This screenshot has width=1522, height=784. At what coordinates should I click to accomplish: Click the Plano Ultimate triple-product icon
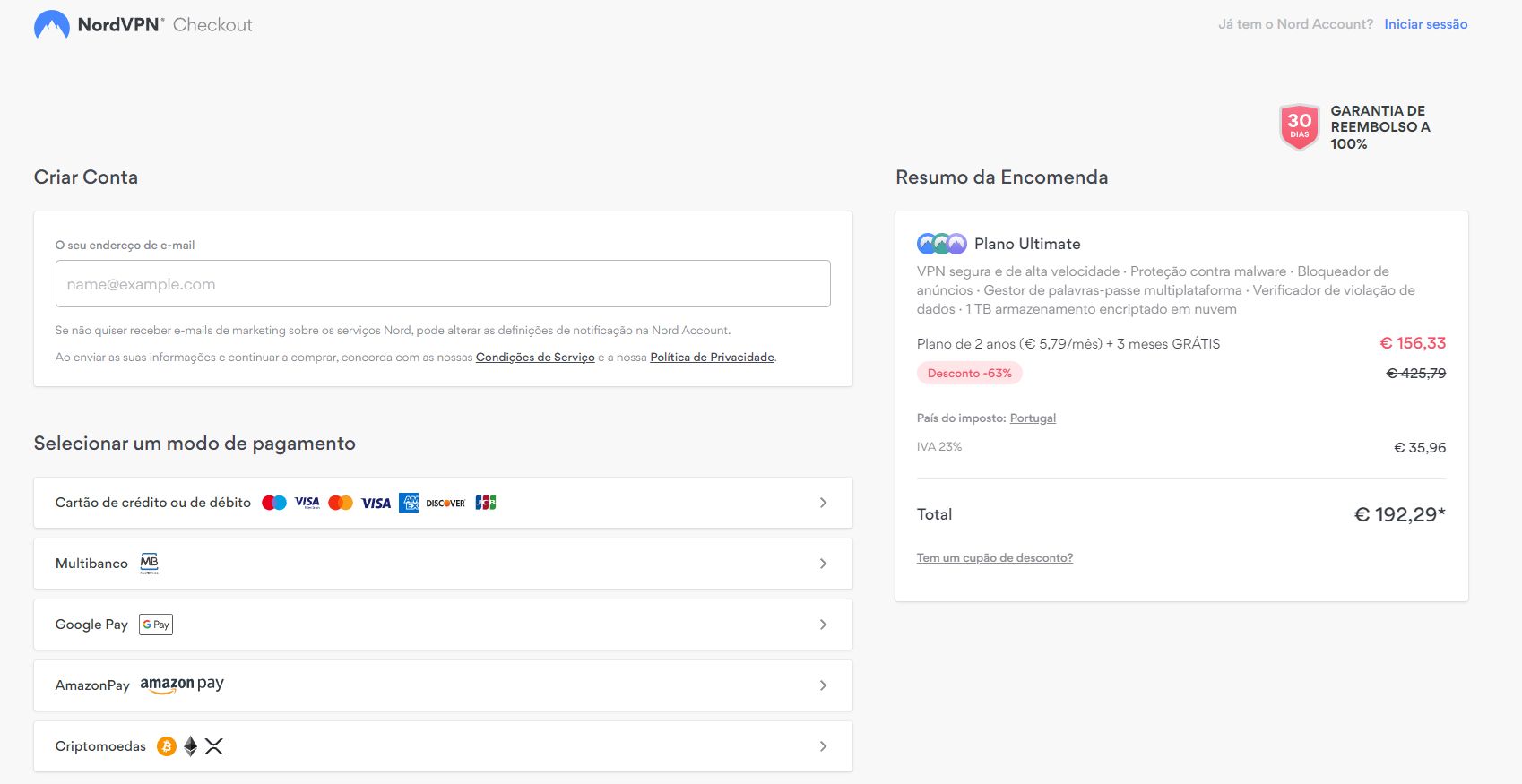[x=941, y=244]
